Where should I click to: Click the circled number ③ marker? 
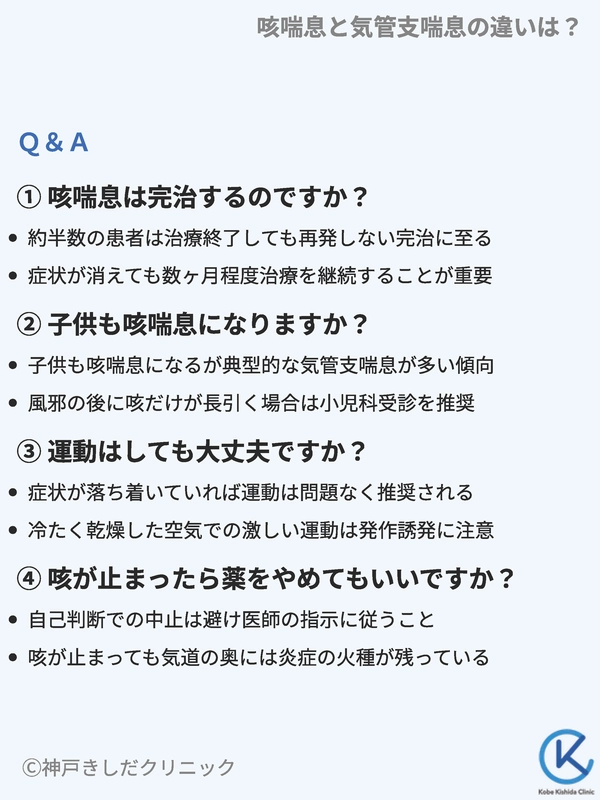coord(30,452)
